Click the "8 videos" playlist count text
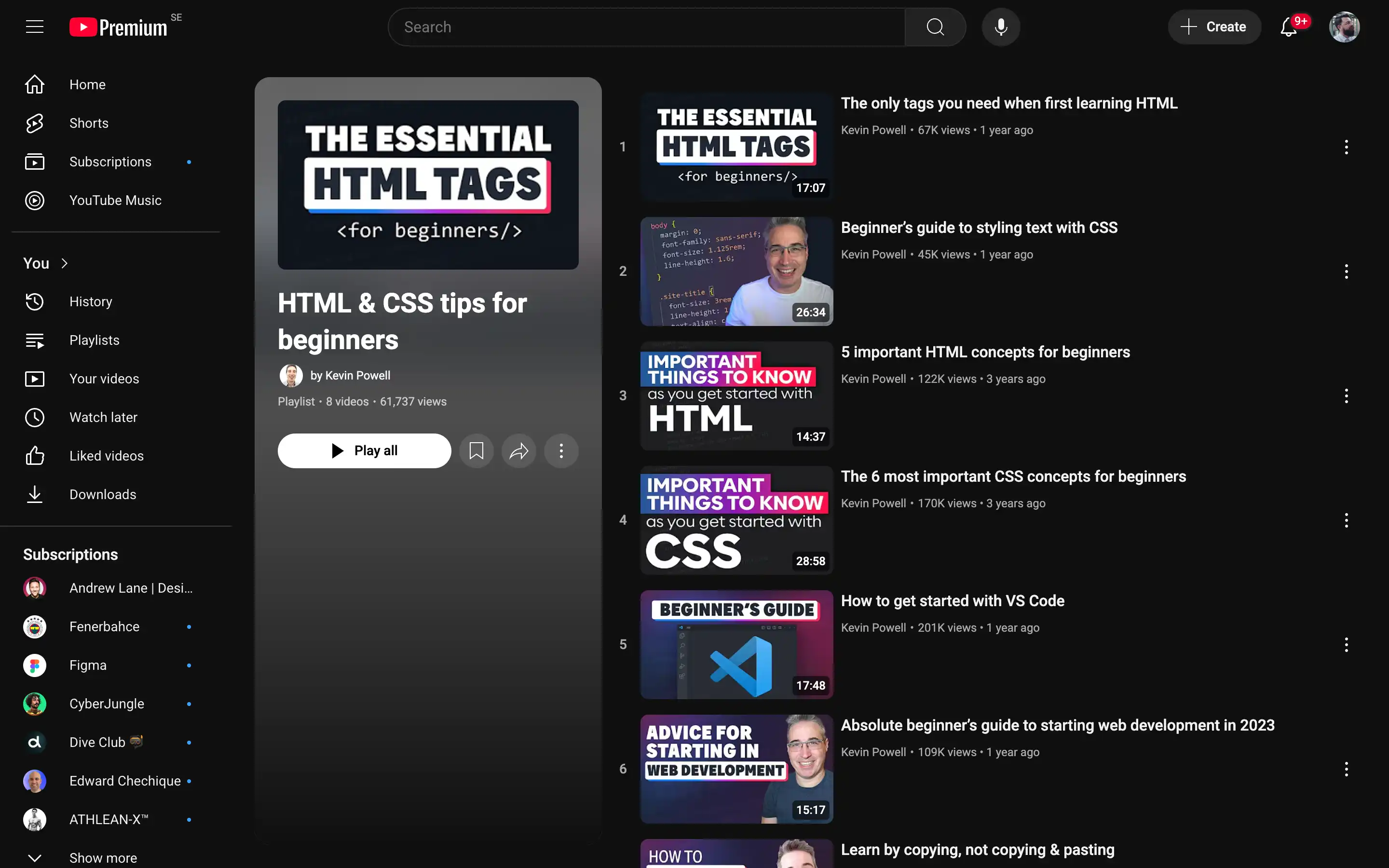The width and height of the screenshot is (1389, 868). point(347,402)
